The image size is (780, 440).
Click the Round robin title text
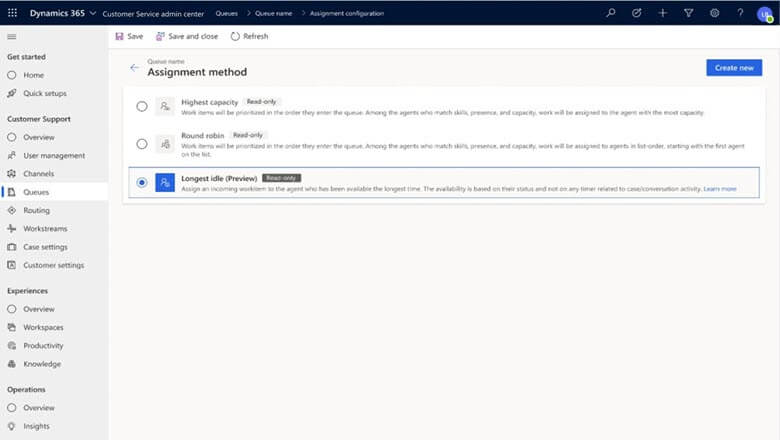coord(202,136)
